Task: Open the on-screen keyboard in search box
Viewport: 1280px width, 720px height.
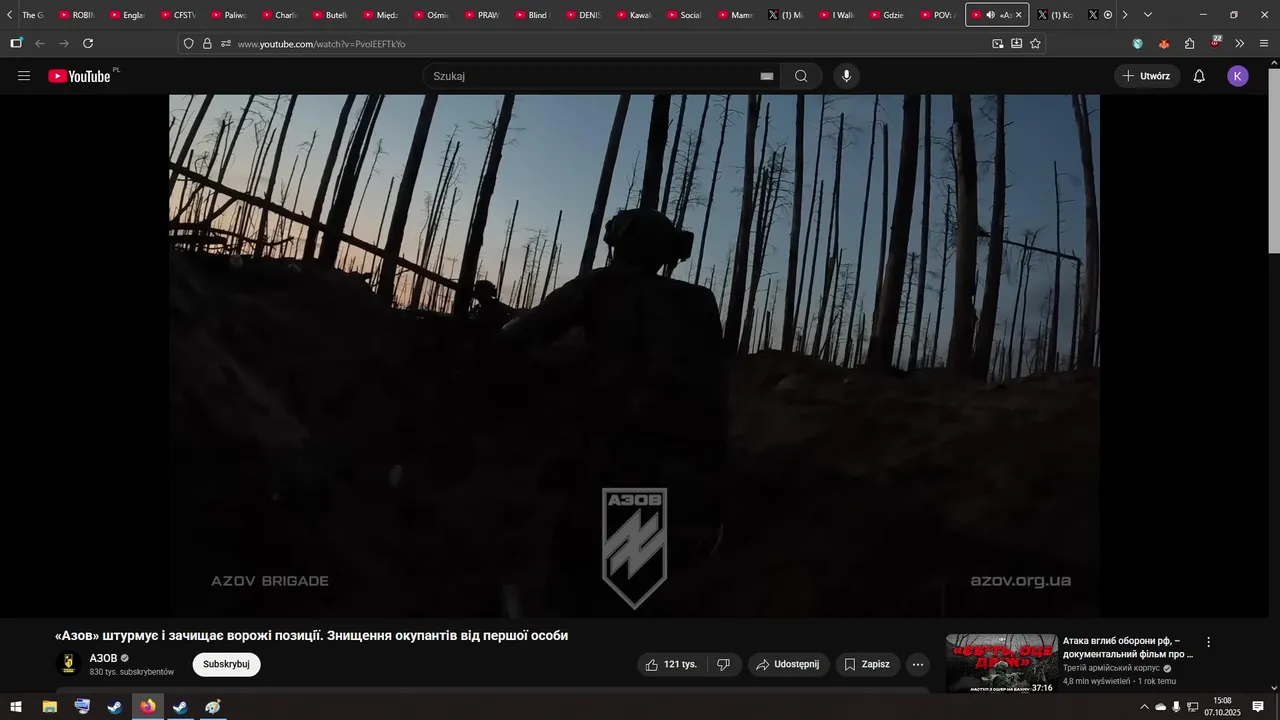Action: (x=767, y=76)
